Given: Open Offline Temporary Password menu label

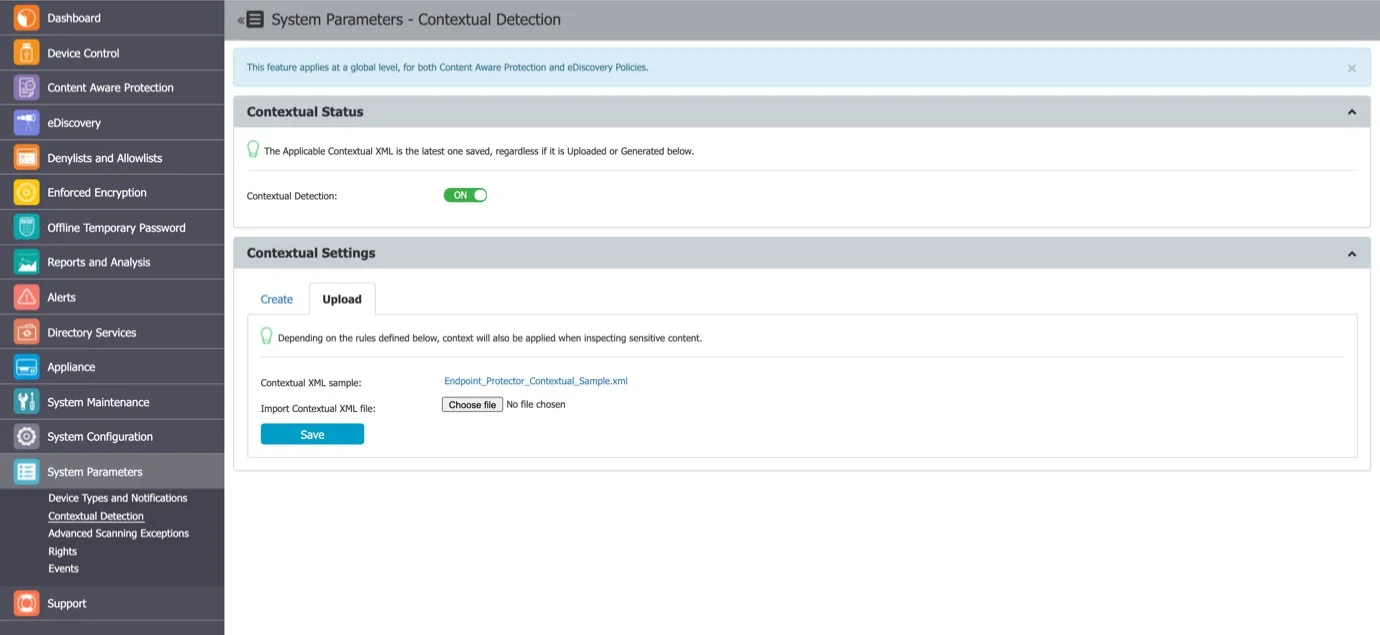Looking at the screenshot, I should coord(117,227).
